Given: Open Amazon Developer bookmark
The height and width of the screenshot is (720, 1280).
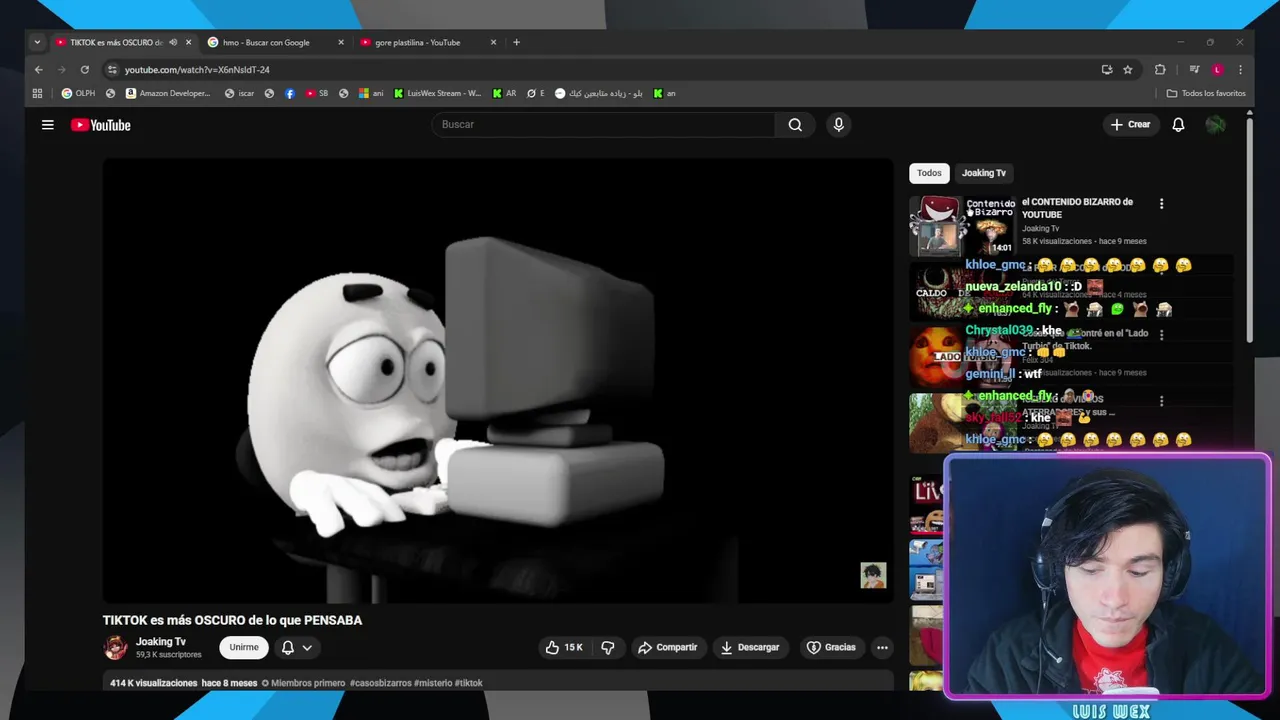Looking at the screenshot, I should (x=168, y=93).
